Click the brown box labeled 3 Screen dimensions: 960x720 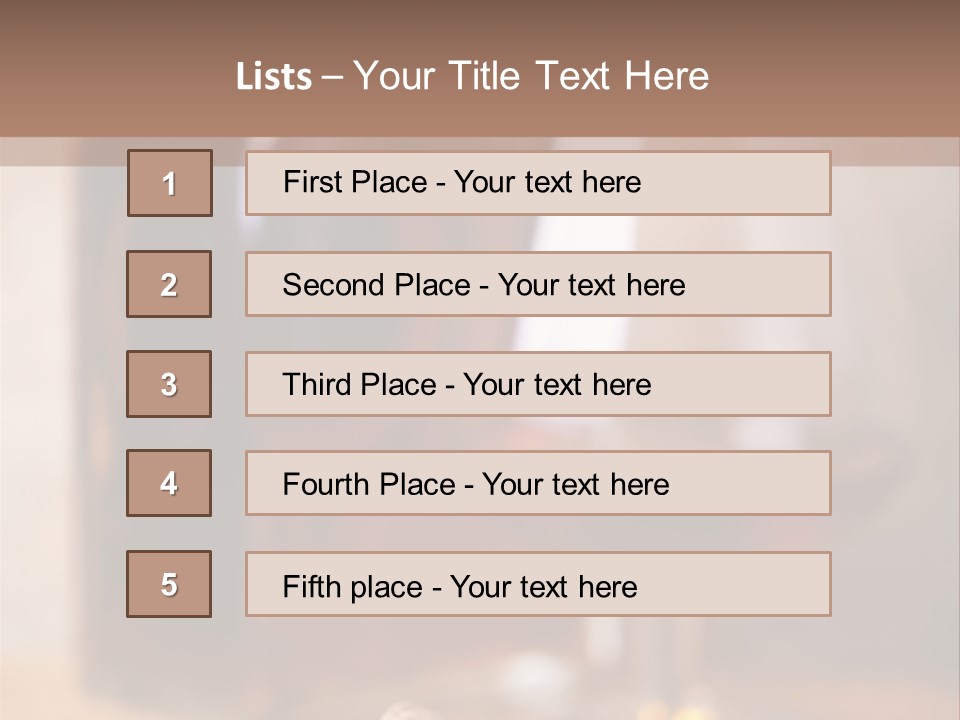coord(169,384)
